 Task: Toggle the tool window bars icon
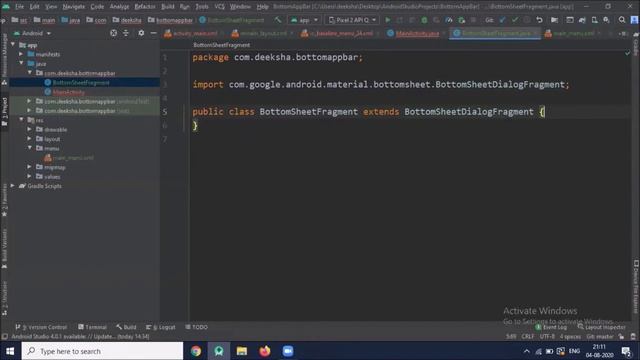(x=4, y=336)
